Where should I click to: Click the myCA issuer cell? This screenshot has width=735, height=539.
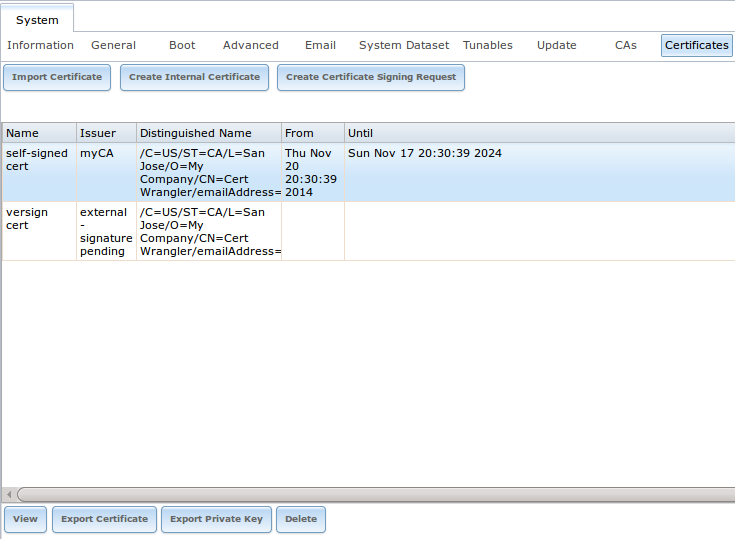(x=106, y=172)
